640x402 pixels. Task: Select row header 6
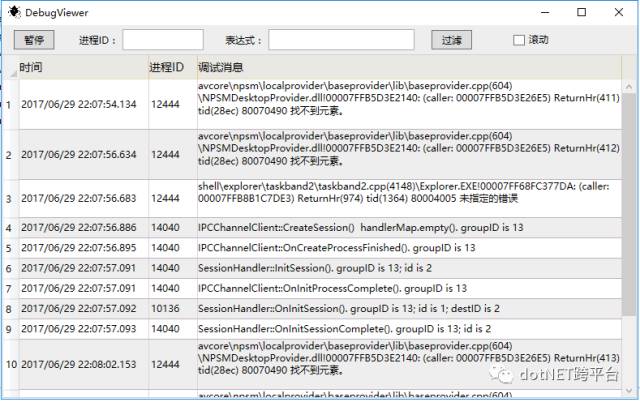(11, 268)
